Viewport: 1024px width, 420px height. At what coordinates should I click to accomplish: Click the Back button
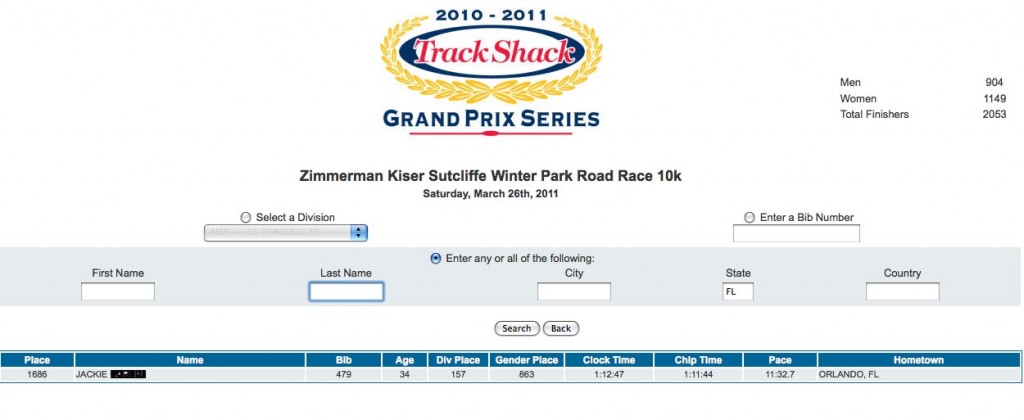(x=561, y=329)
